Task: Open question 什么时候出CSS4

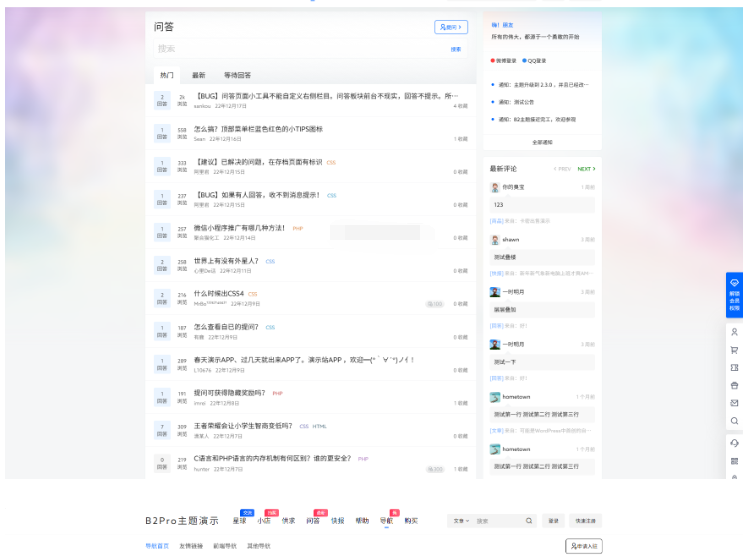Action: 219,293
